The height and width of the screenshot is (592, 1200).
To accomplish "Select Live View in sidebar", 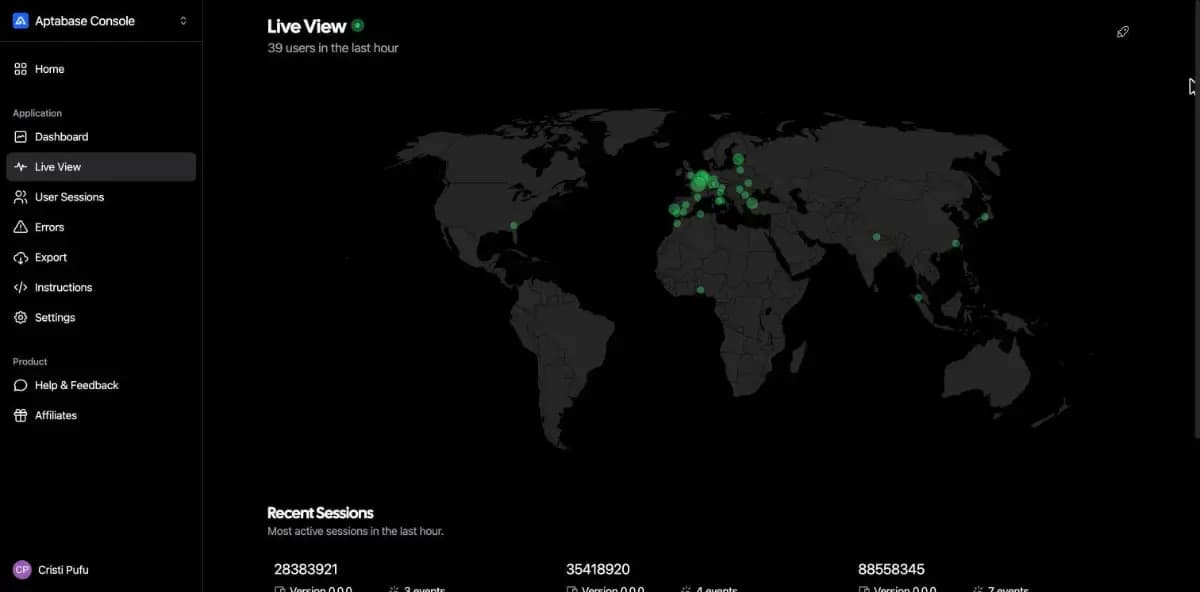I will point(101,167).
